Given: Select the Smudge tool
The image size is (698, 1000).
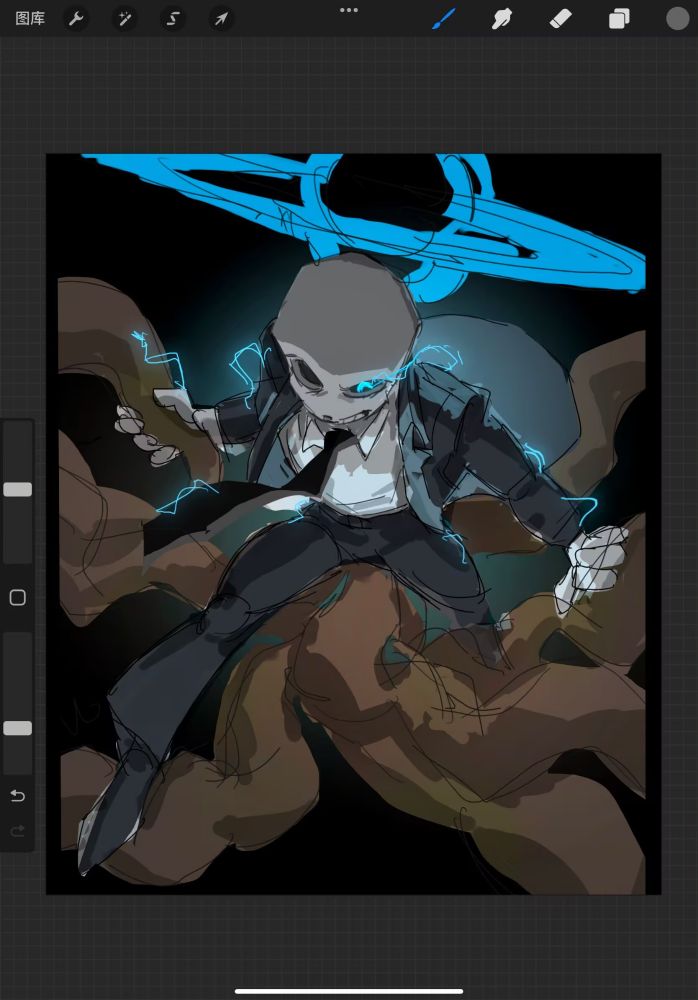Looking at the screenshot, I should (x=502, y=18).
